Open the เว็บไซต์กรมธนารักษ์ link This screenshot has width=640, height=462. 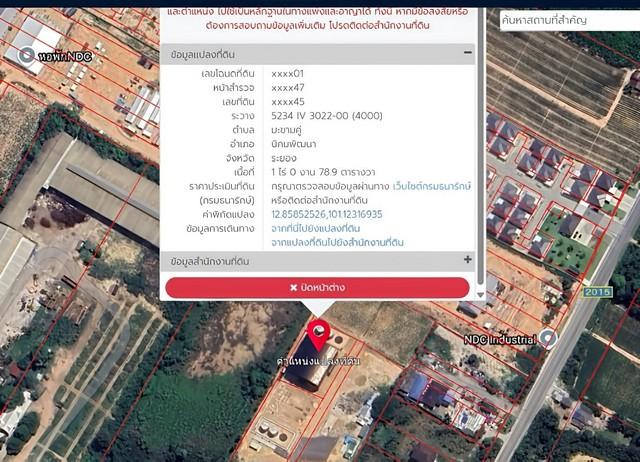tap(431, 186)
